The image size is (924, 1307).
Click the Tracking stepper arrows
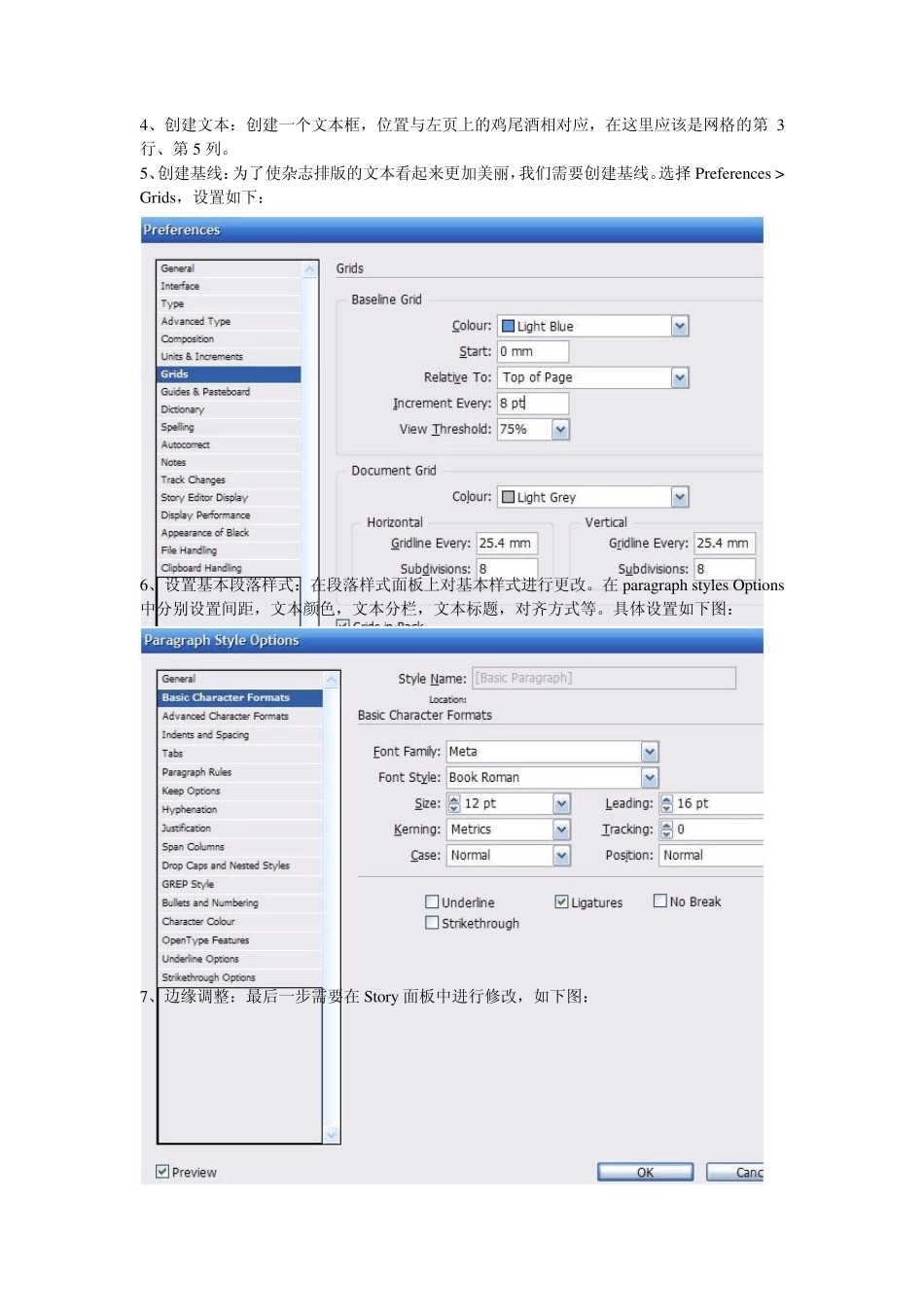666,830
